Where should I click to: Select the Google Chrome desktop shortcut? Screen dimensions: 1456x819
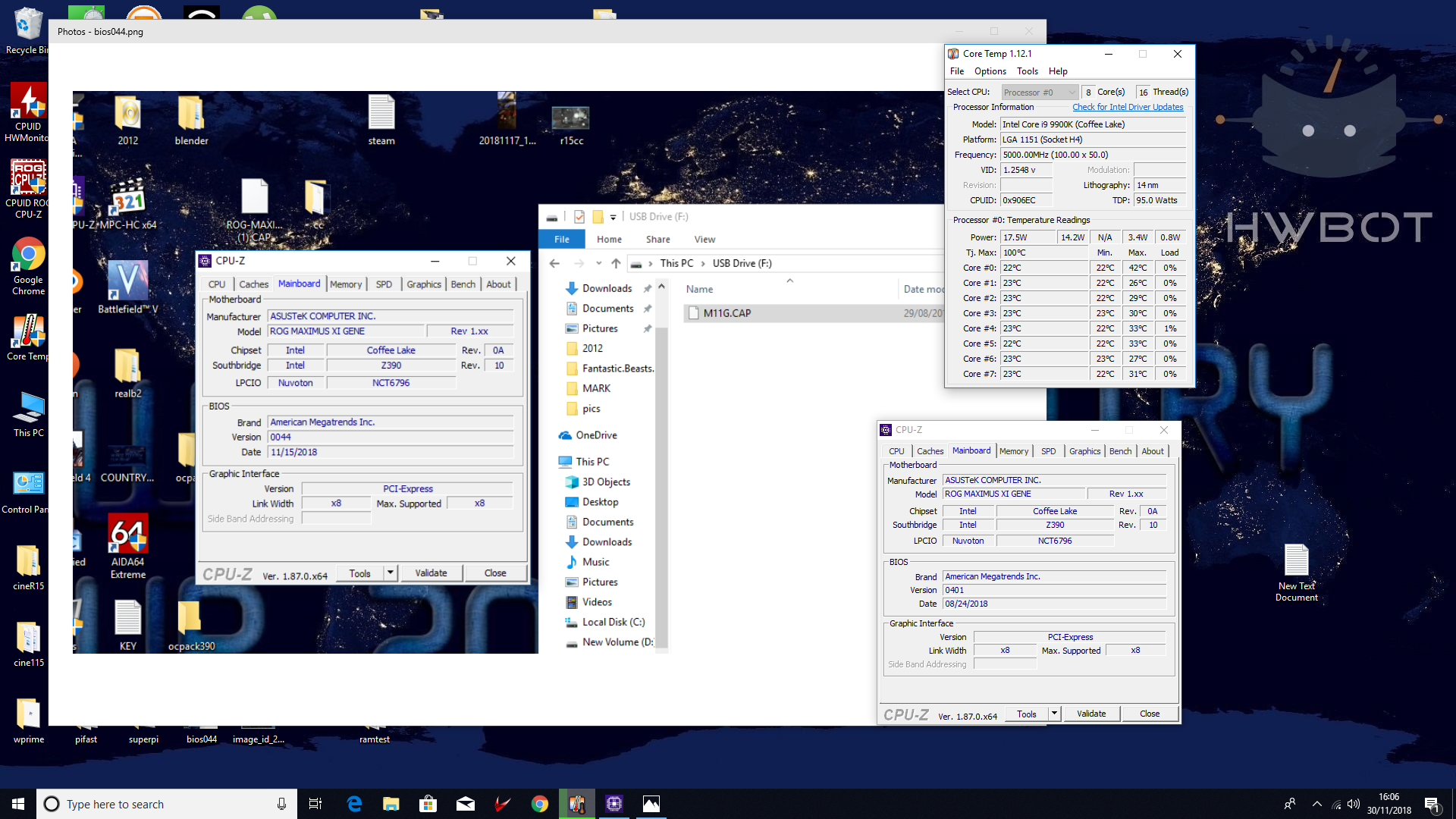pos(28,265)
